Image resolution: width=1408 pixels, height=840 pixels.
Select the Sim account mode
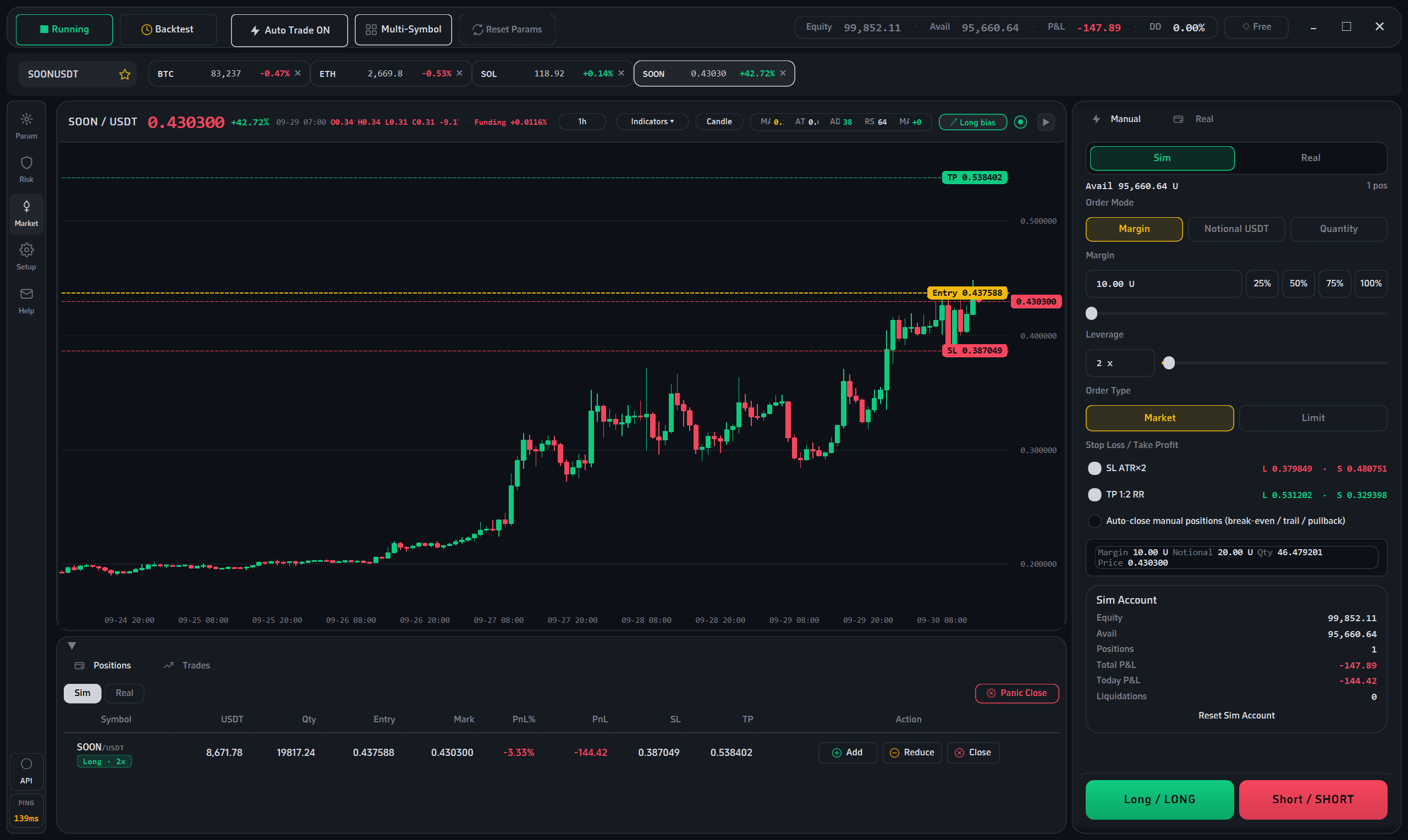tap(1162, 158)
